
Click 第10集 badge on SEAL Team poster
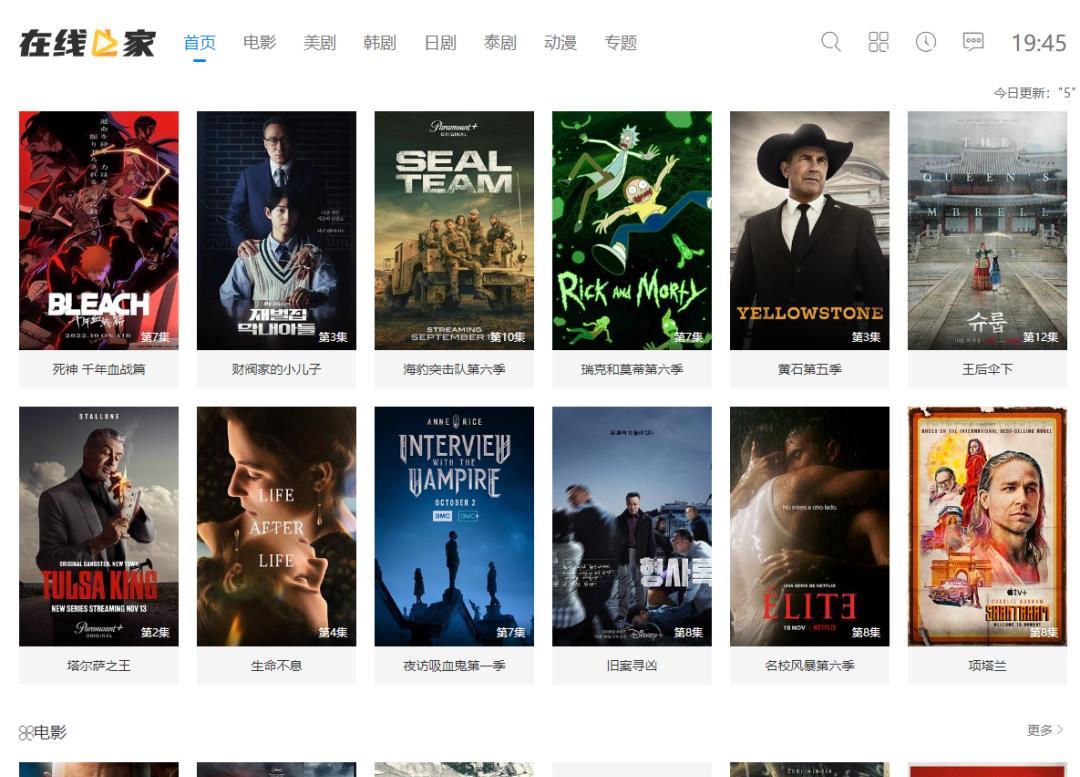(508, 337)
